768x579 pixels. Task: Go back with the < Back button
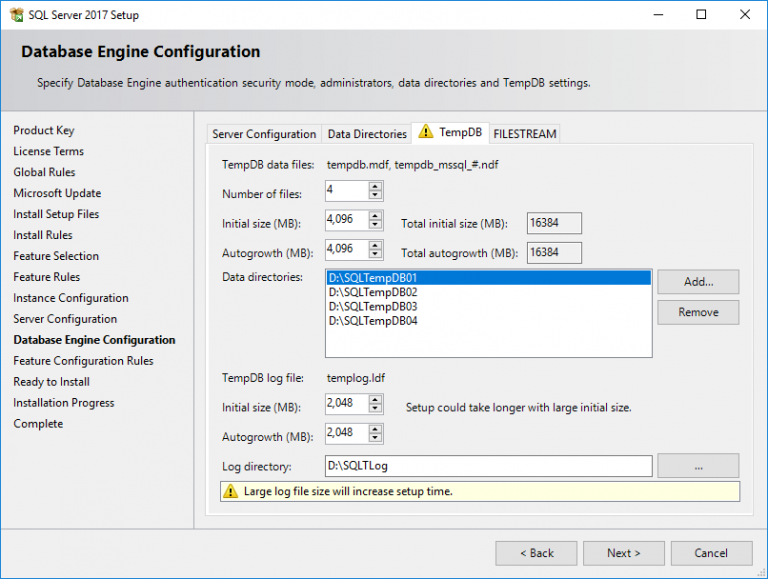point(537,553)
